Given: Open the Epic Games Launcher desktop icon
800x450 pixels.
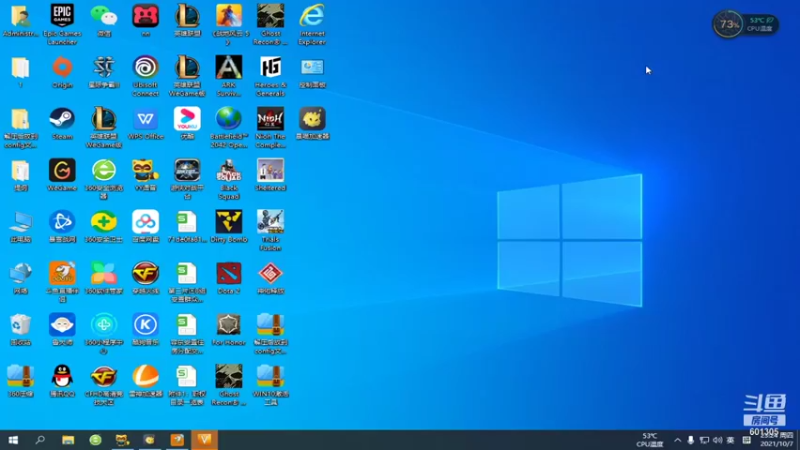Looking at the screenshot, I should 62,24.
